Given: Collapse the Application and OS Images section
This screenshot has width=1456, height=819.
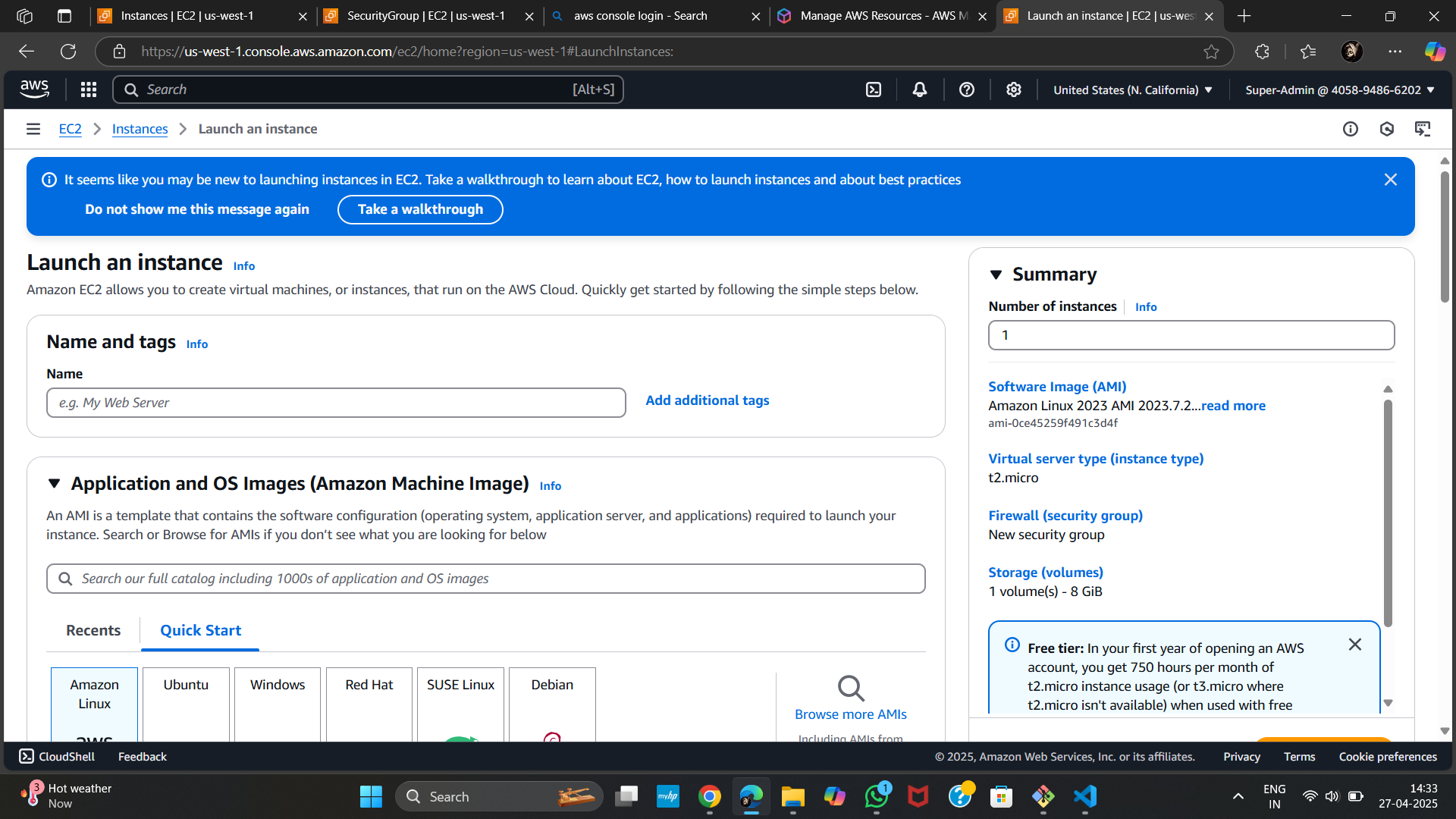Looking at the screenshot, I should 54,484.
